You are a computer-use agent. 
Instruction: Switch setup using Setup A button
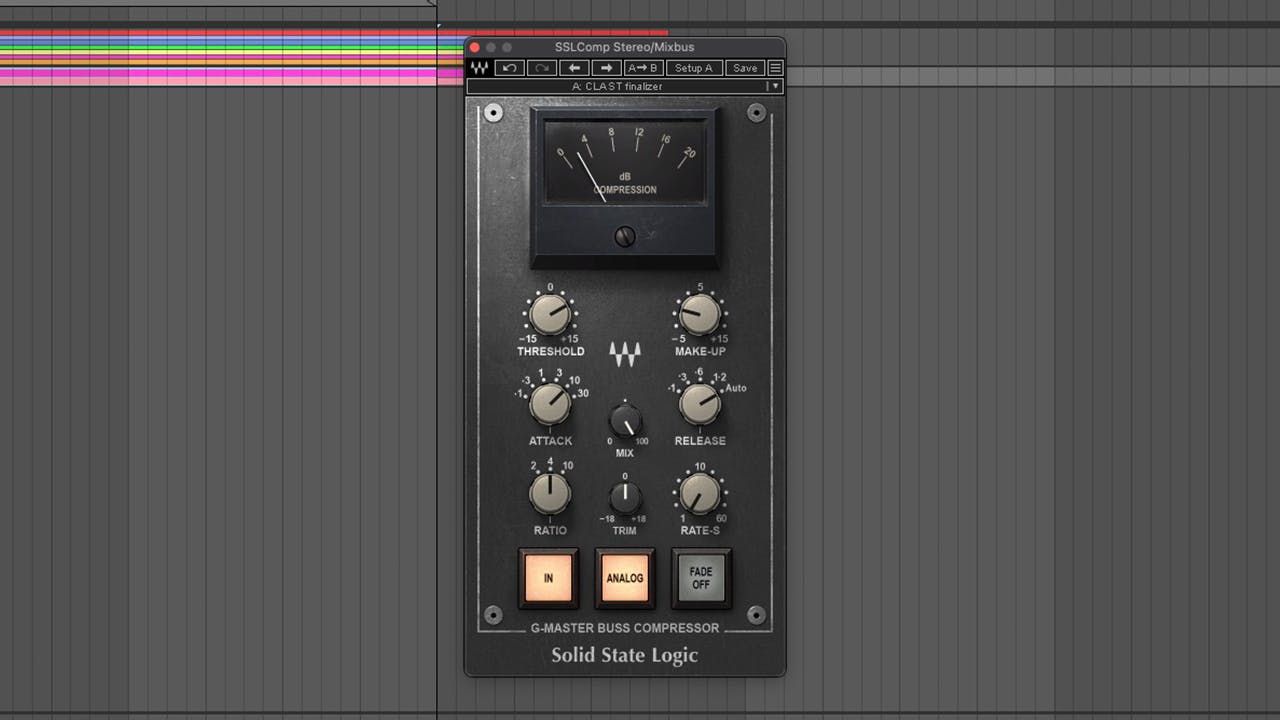[x=694, y=68]
